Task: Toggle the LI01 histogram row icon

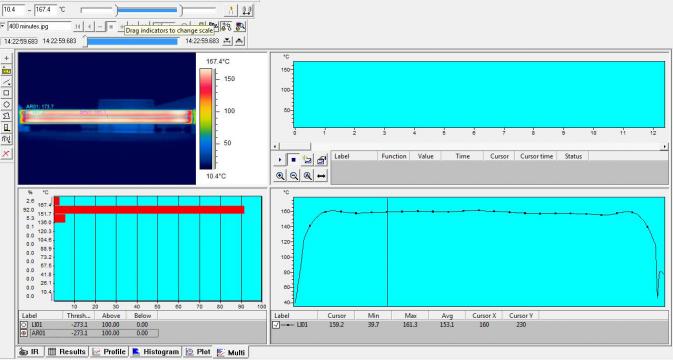Action: click(24, 325)
